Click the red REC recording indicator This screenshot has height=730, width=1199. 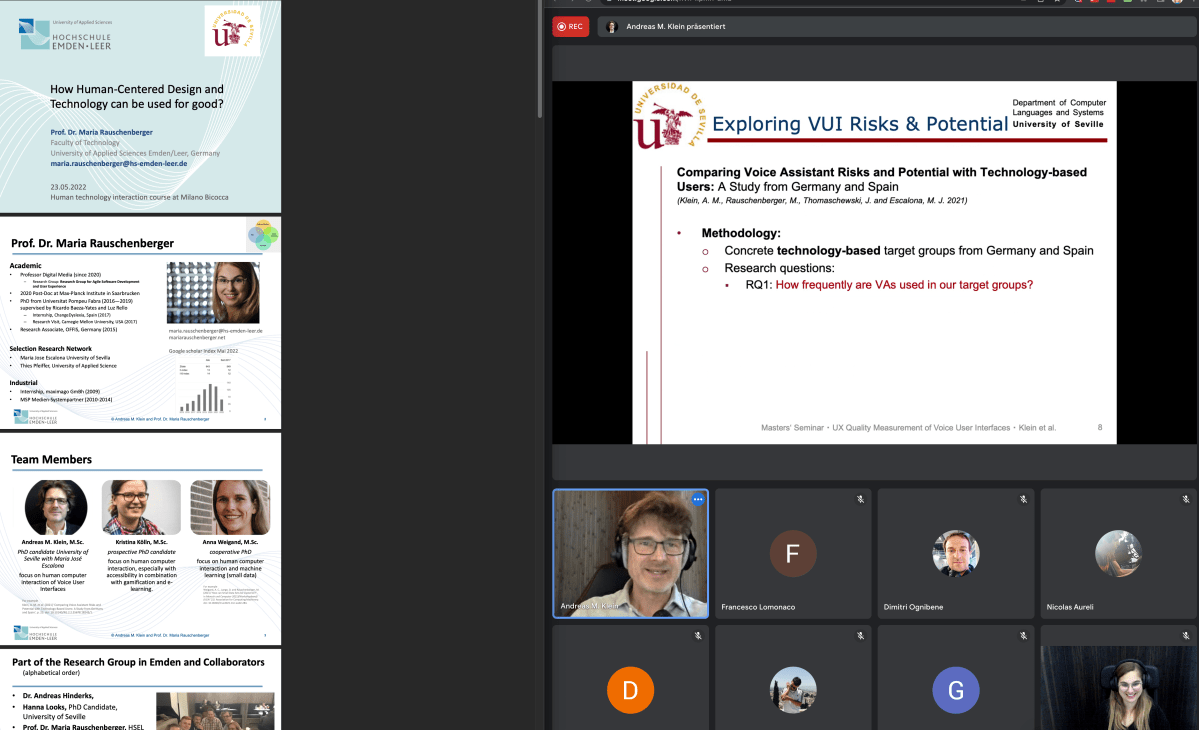570,27
